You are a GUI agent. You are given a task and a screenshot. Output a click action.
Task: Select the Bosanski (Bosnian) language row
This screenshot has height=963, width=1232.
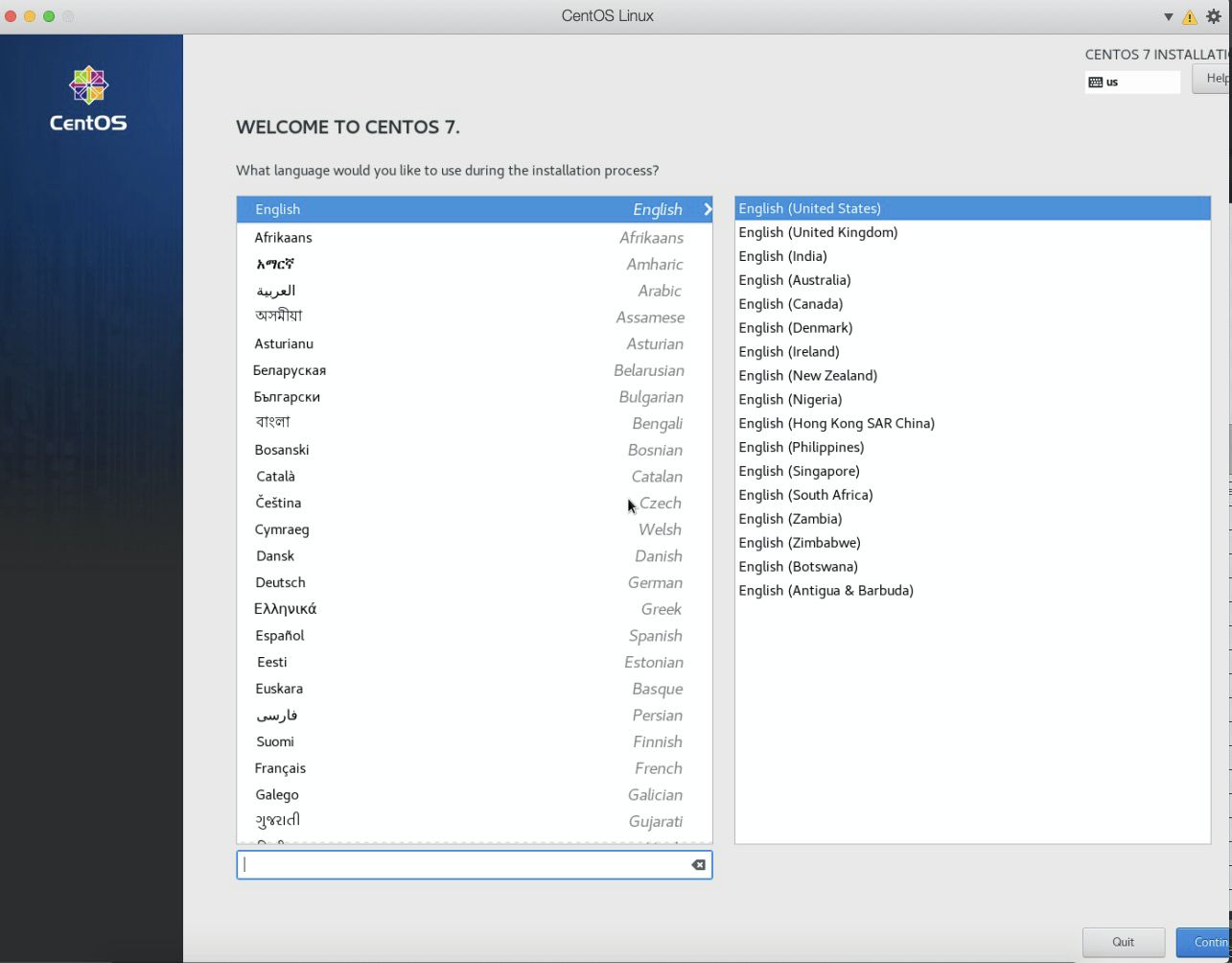(x=475, y=450)
